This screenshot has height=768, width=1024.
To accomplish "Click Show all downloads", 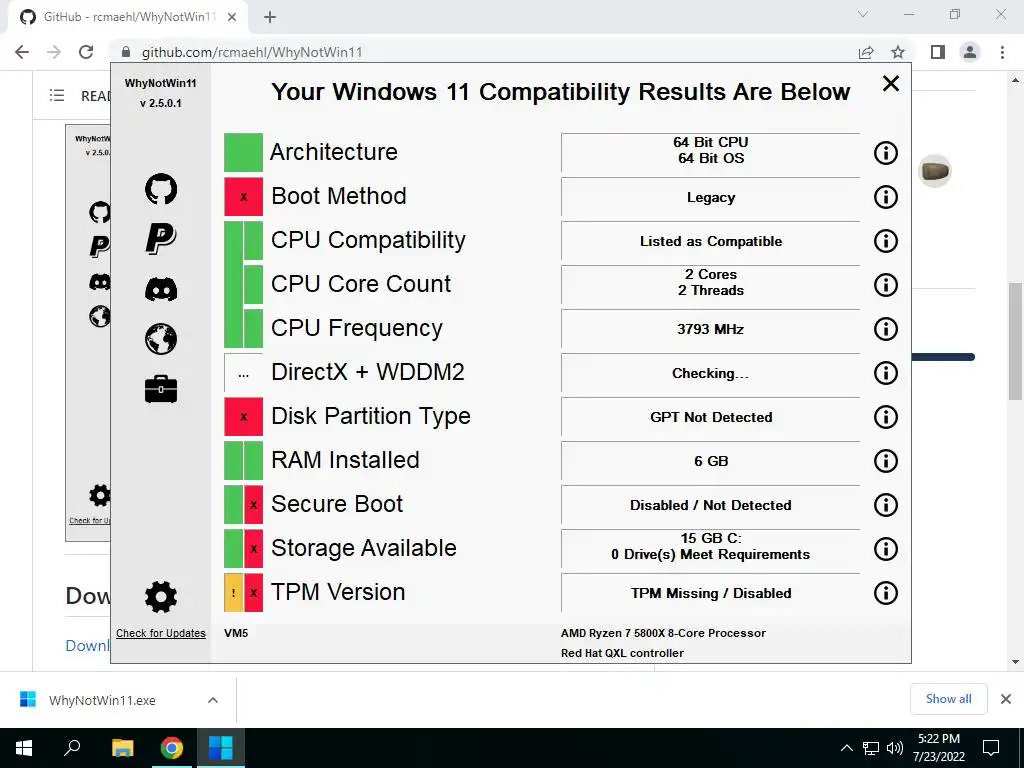I will point(948,699).
